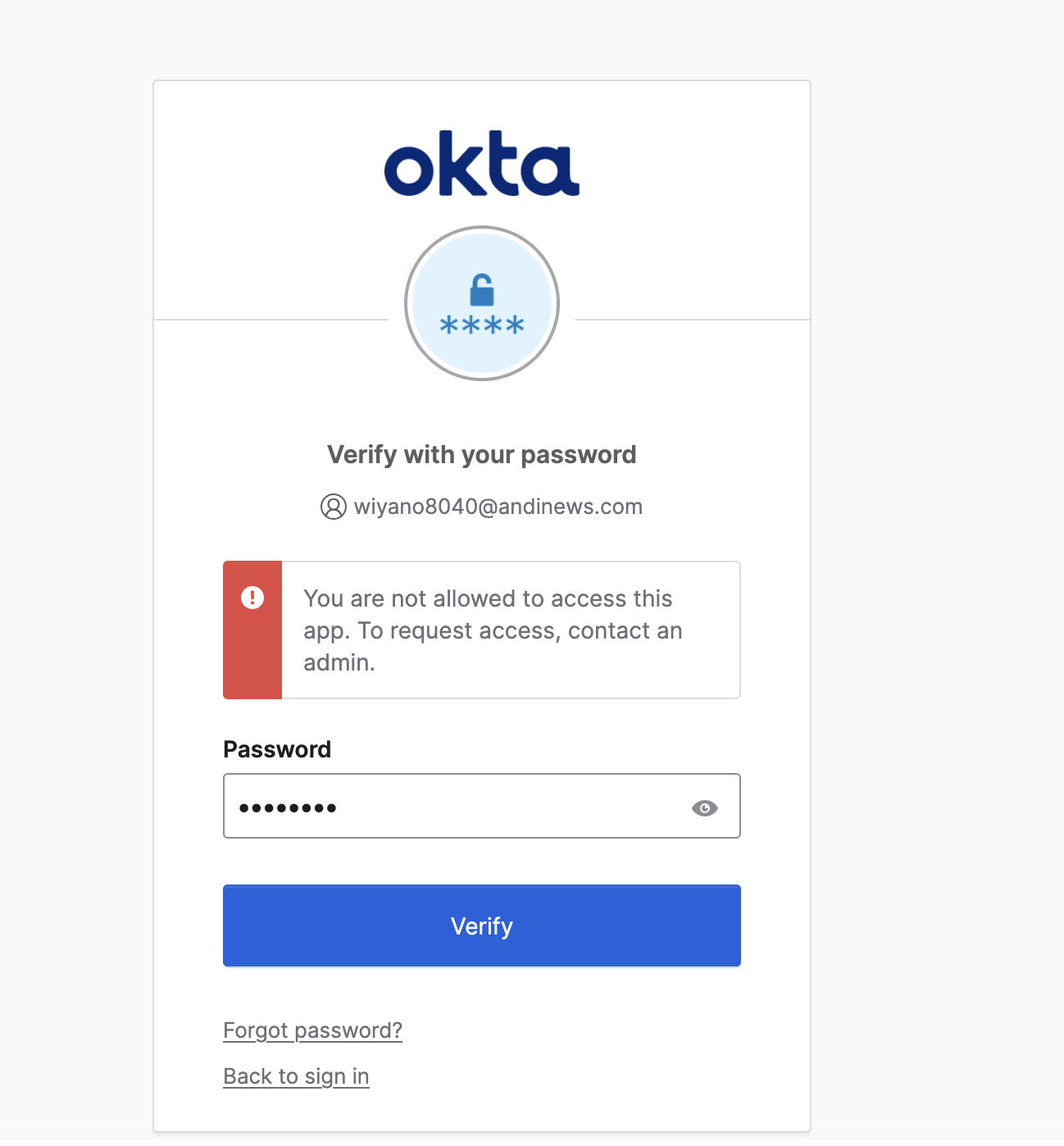Click the bold Password label
Viewport: 1064px width, 1146px height.
277,749
